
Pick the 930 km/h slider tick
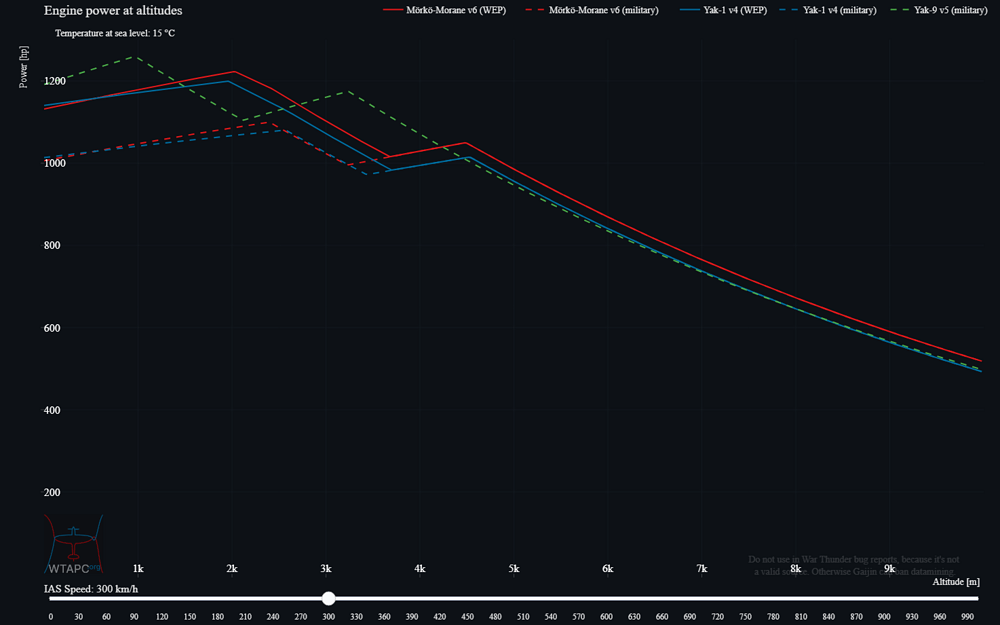pos(911,617)
